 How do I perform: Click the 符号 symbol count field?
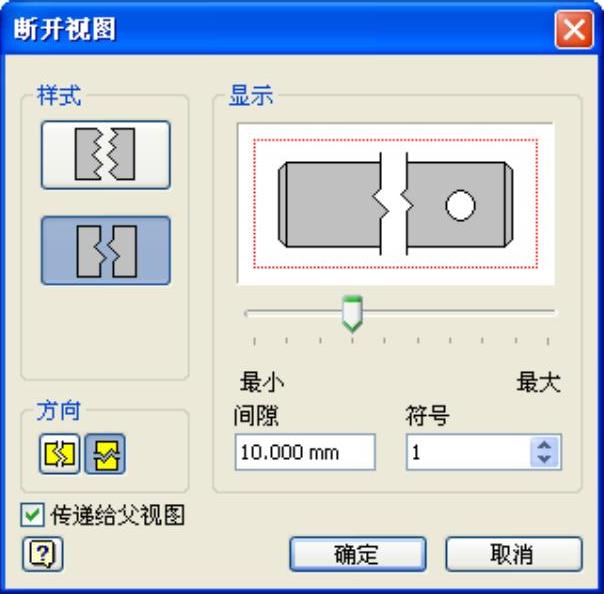click(x=468, y=452)
